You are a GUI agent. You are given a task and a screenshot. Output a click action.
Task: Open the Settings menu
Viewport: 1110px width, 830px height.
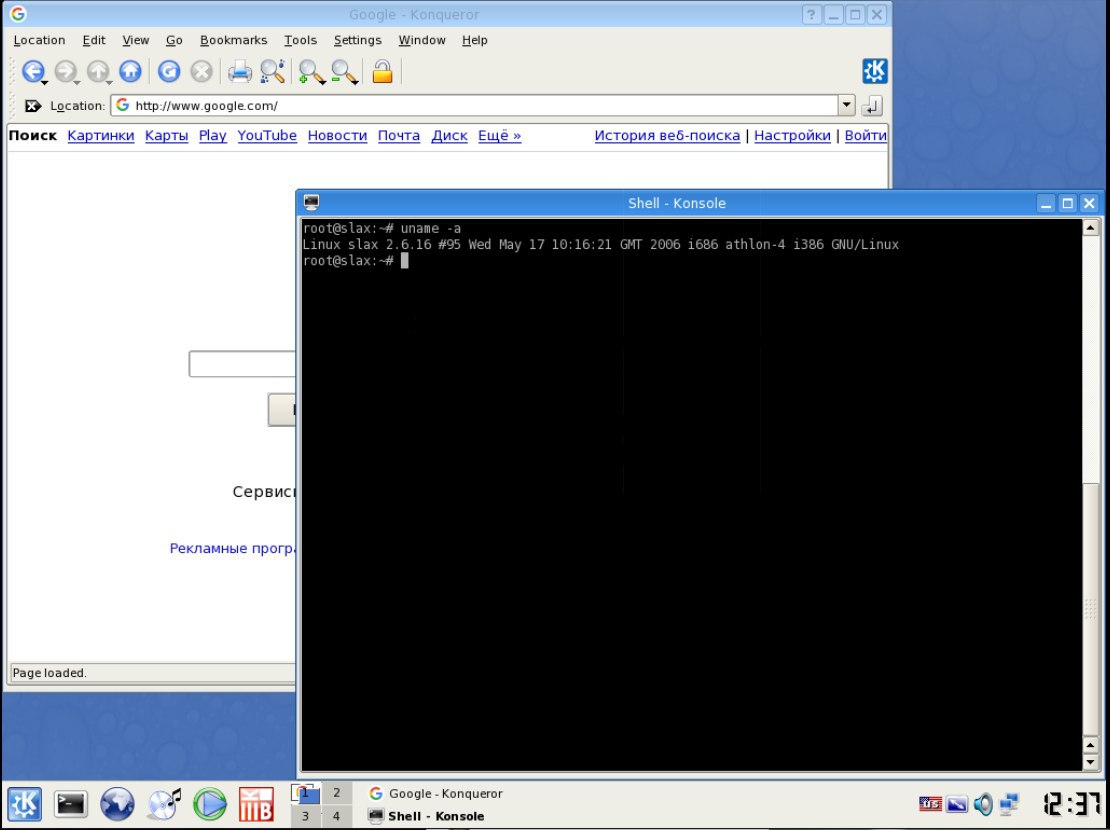point(357,40)
